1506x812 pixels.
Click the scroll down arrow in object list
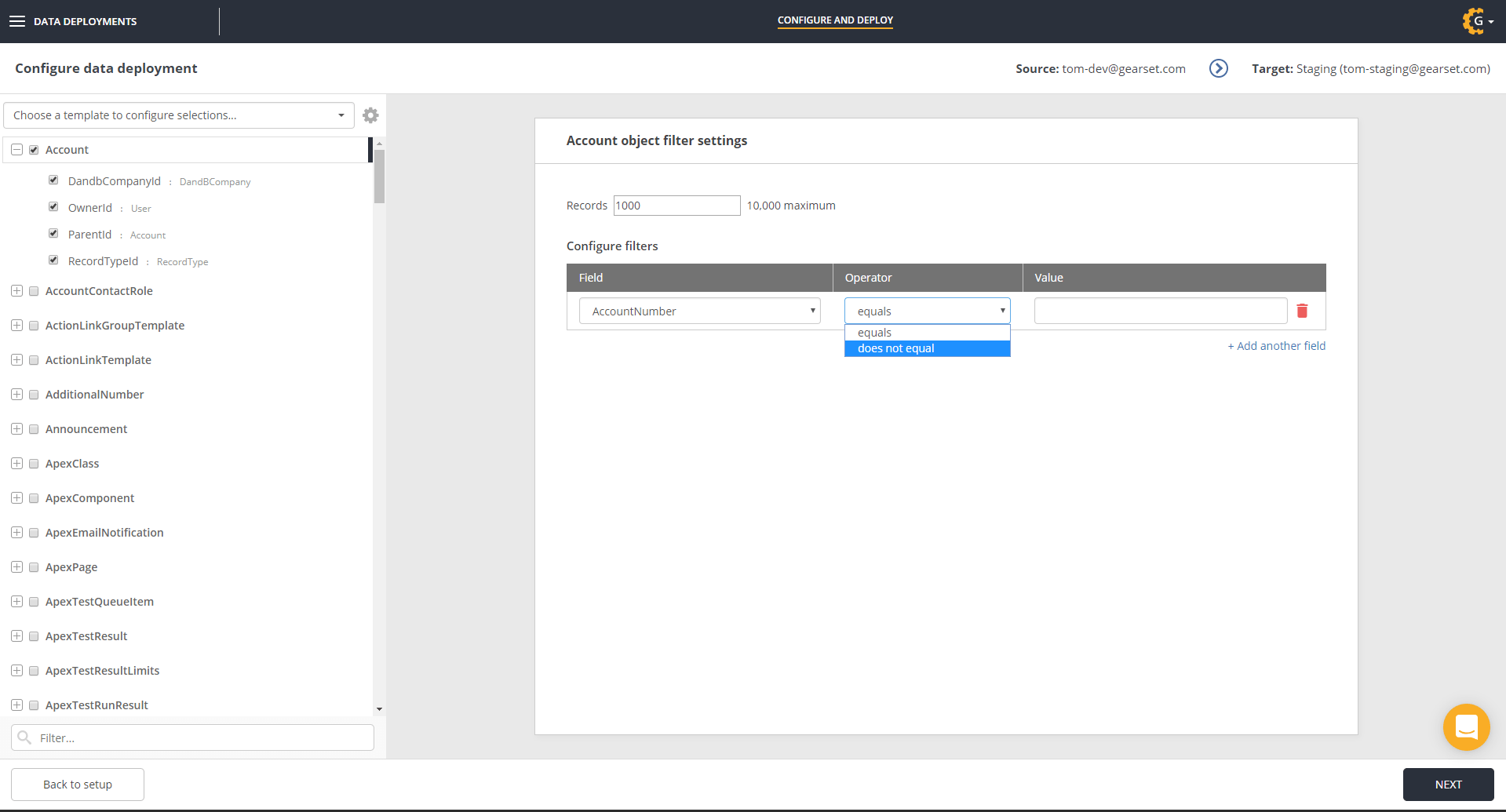[x=379, y=708]
